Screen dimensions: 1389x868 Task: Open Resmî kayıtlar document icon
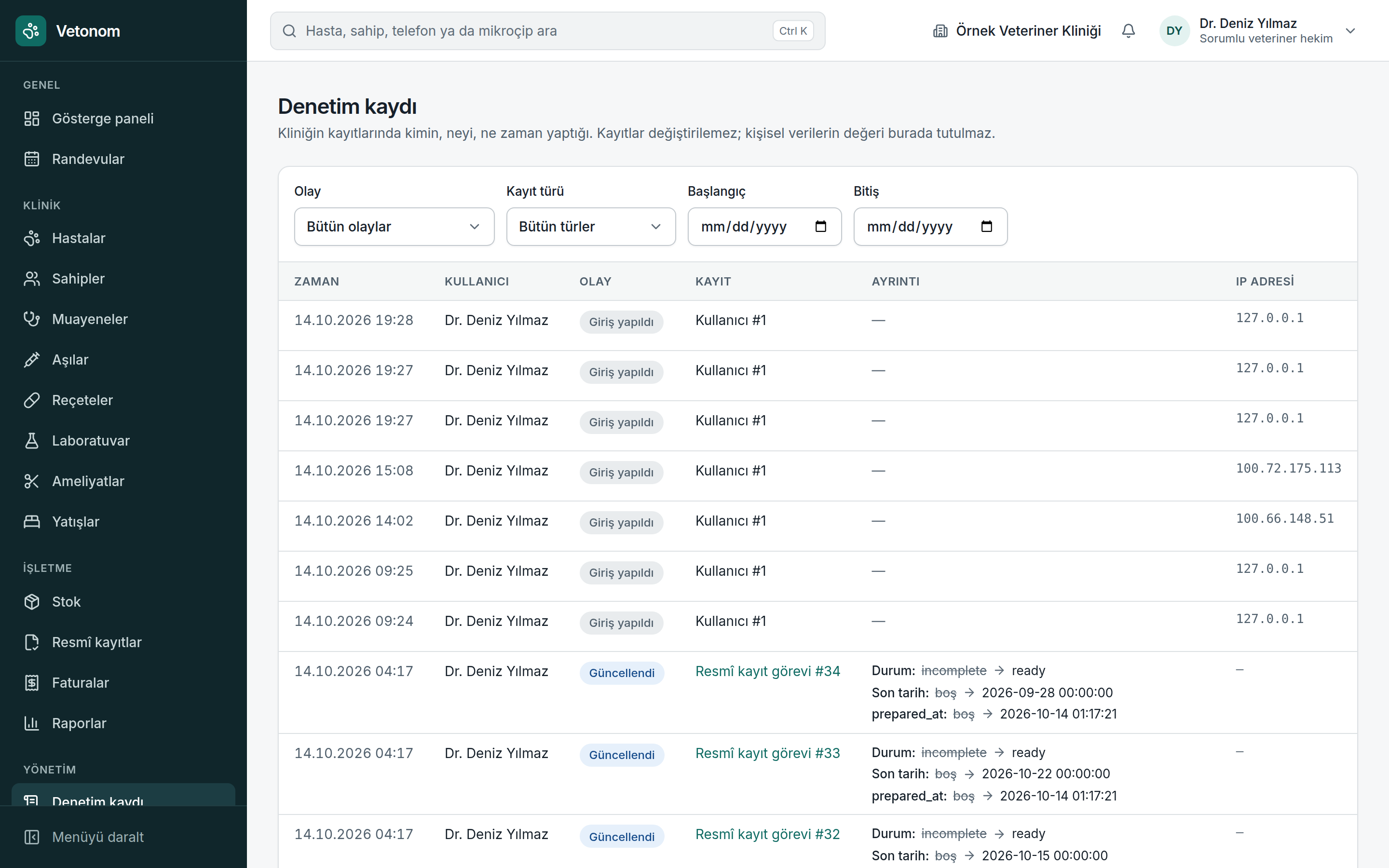pos(31,642)
